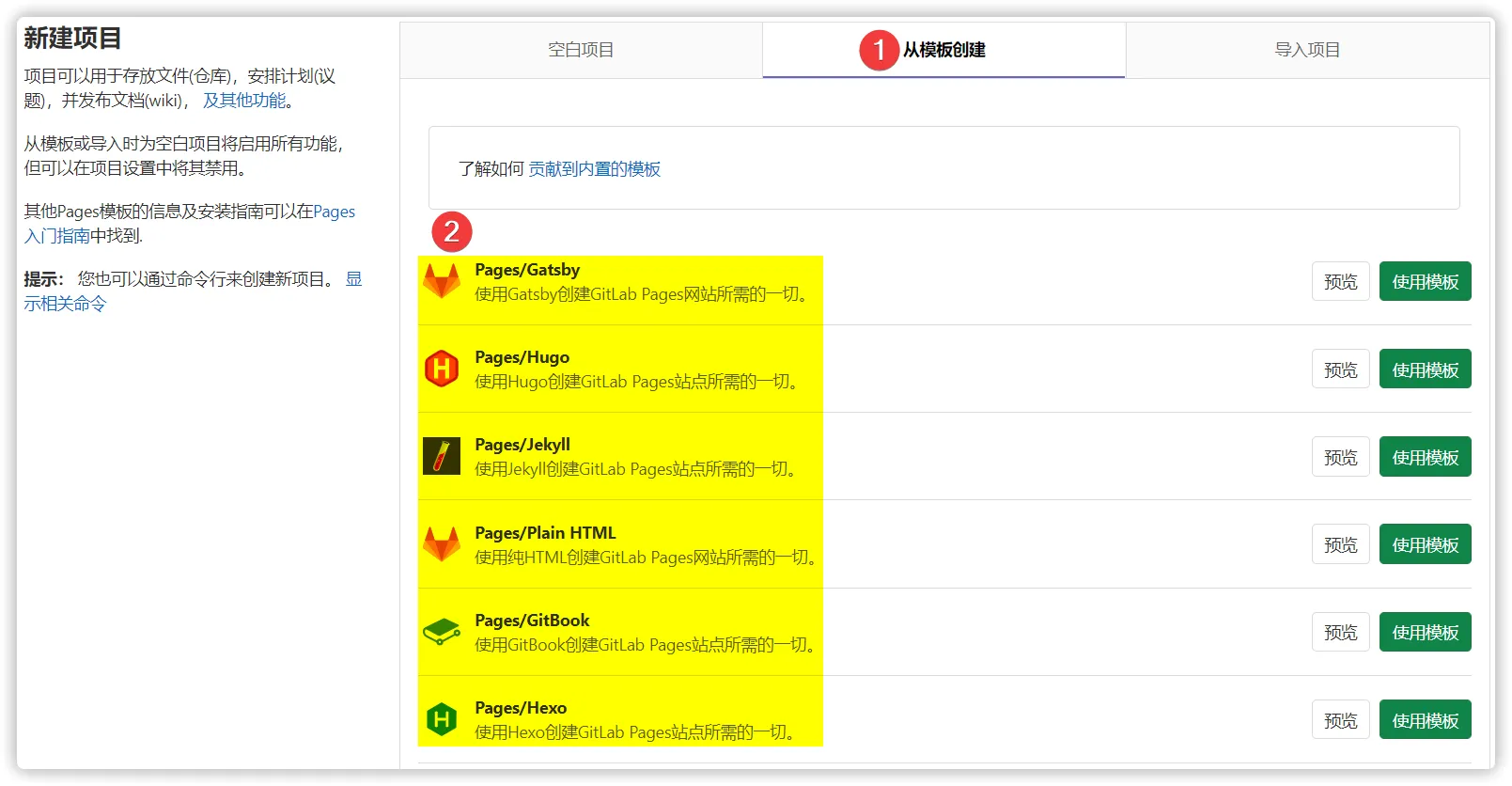Use the Pages/Gatsby template

click(x=1425, y=281)
